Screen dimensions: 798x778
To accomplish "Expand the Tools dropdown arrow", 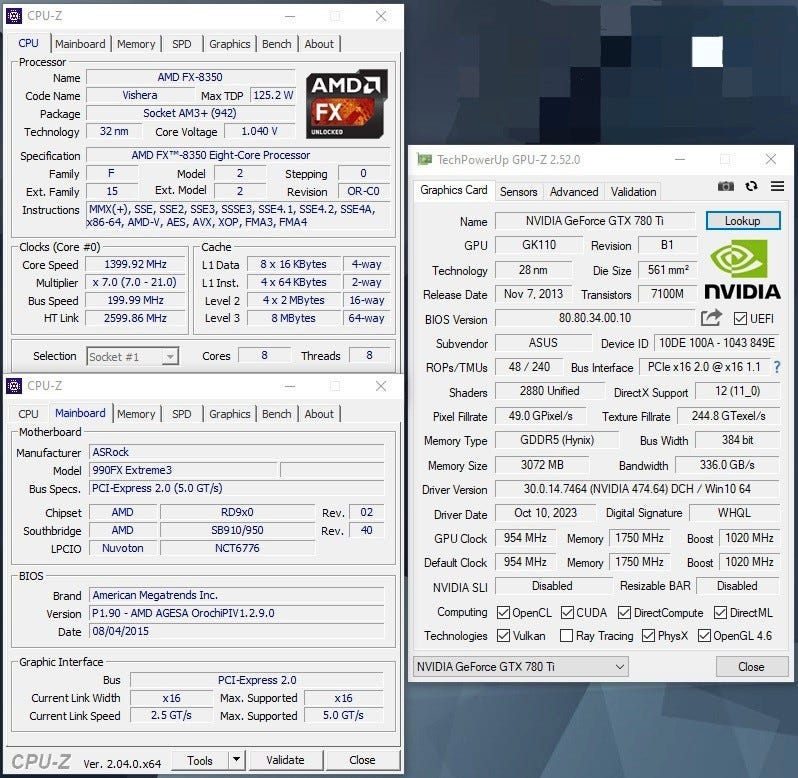I will (x=236, y=760).
